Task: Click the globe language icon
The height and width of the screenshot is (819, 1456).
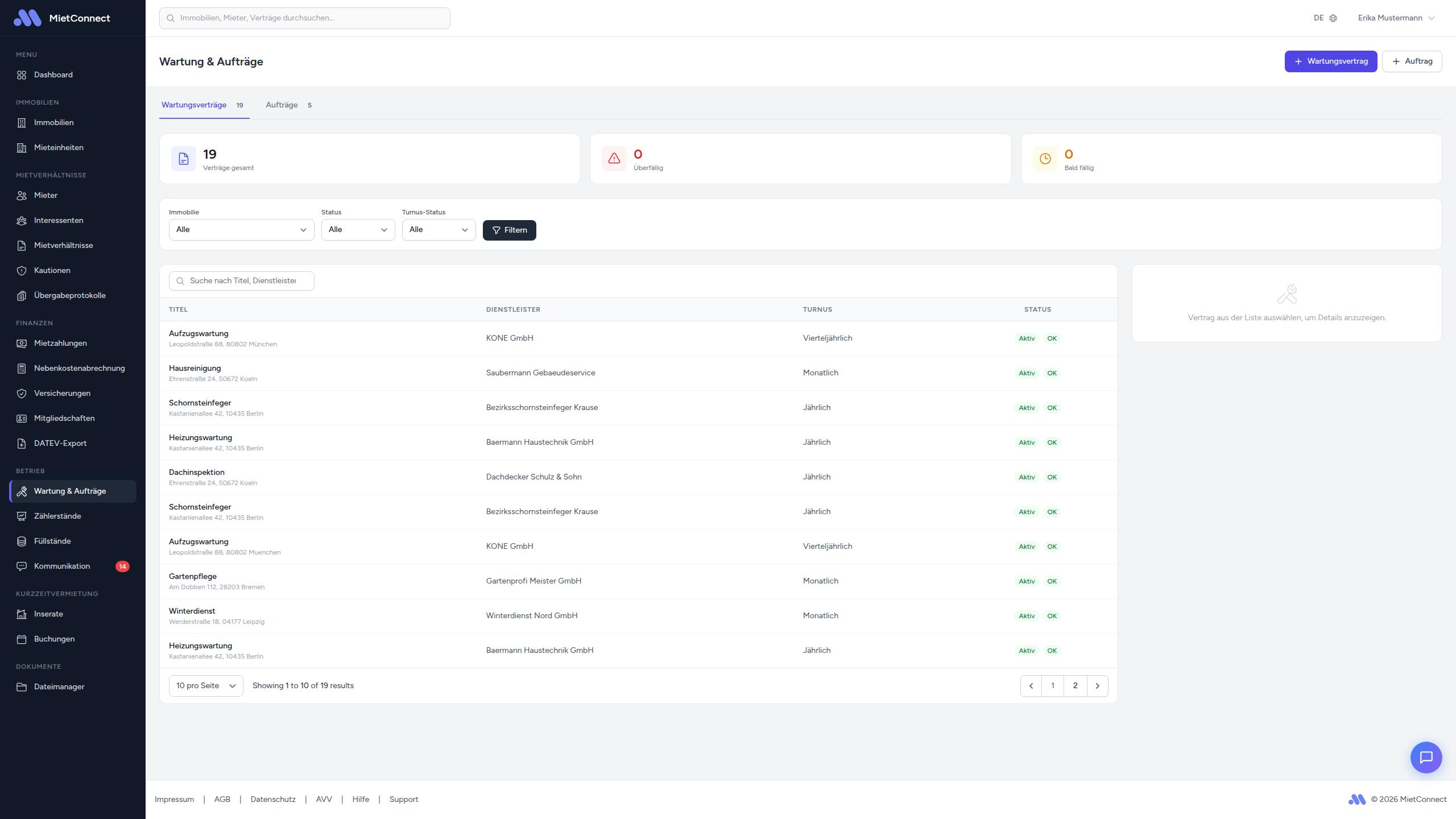Action: [1333, 18]
